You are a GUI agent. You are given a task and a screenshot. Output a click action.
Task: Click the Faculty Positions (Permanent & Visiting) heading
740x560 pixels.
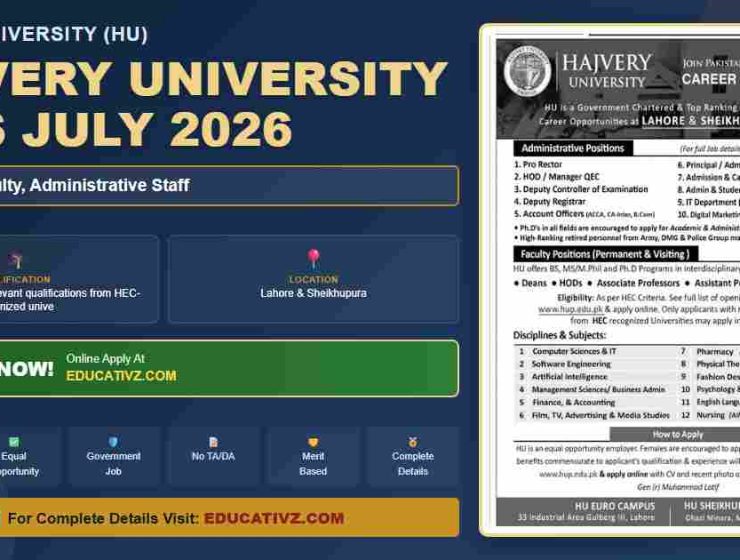point(605,254)
